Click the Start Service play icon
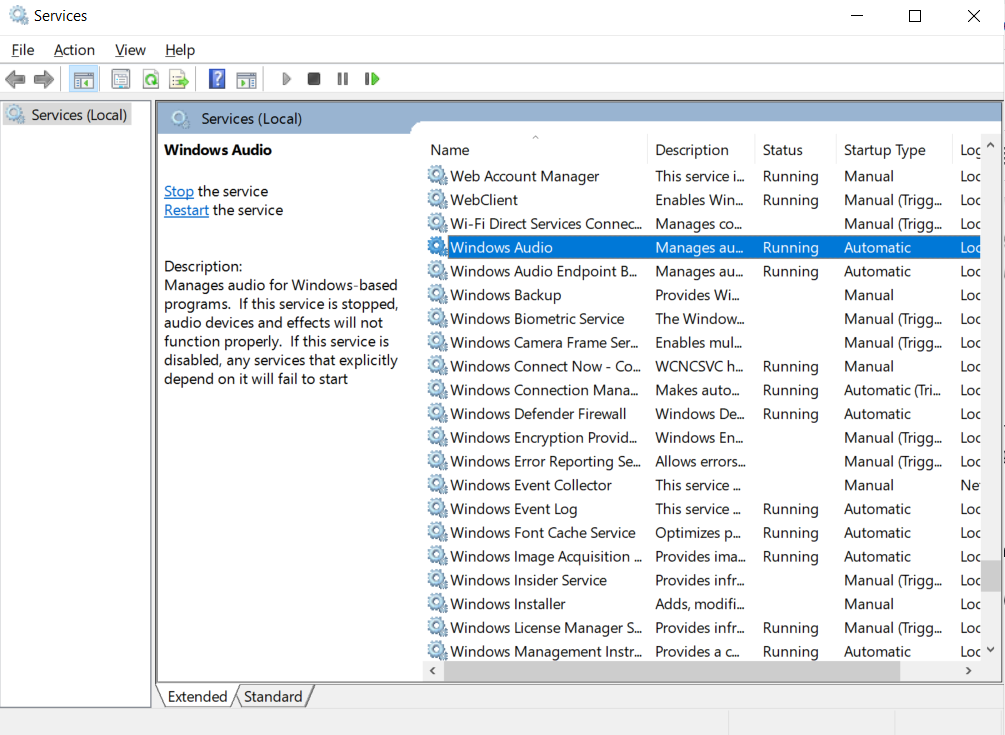 (287, 79)
